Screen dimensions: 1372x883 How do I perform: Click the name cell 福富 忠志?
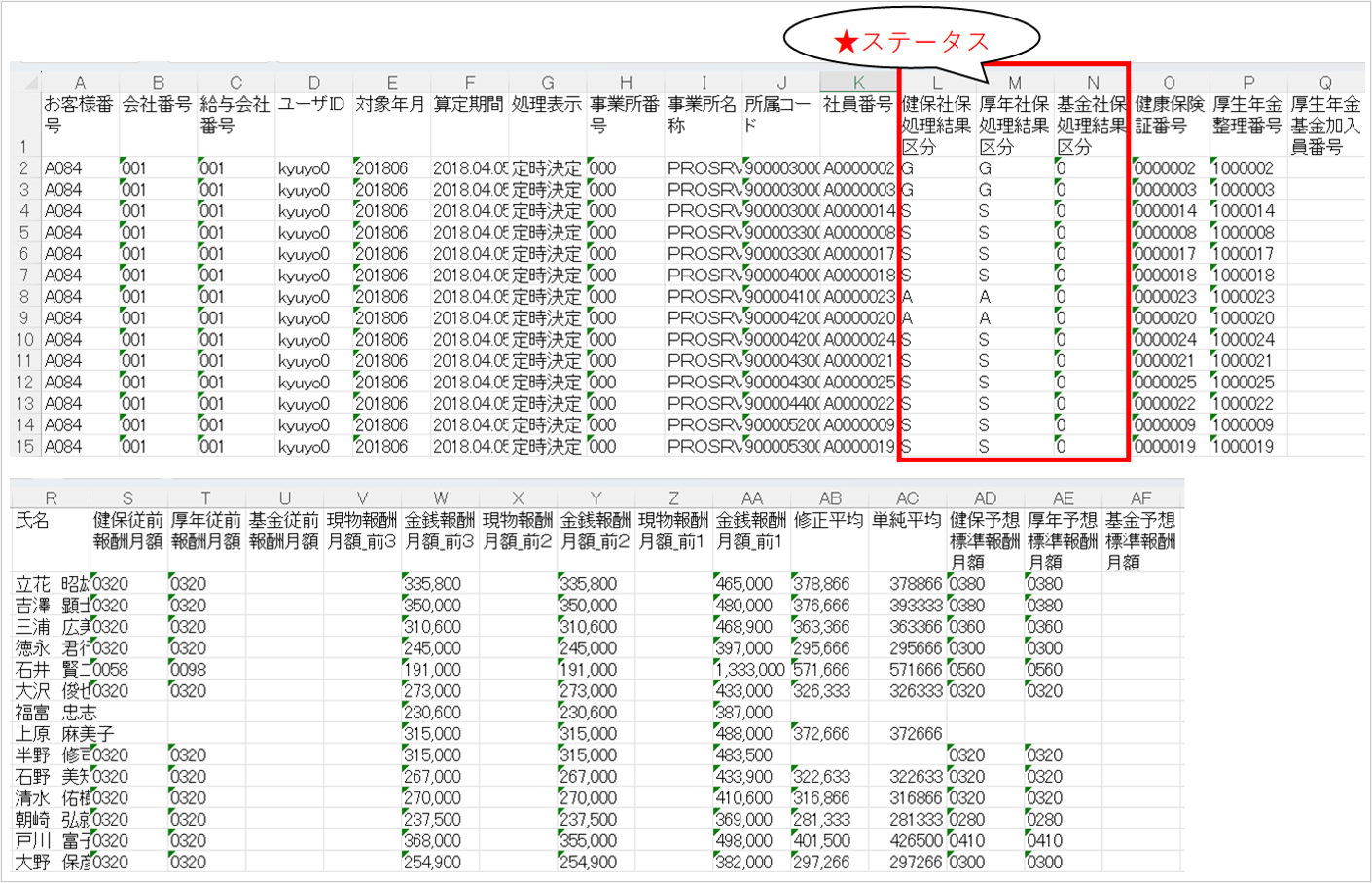point(51,712)
